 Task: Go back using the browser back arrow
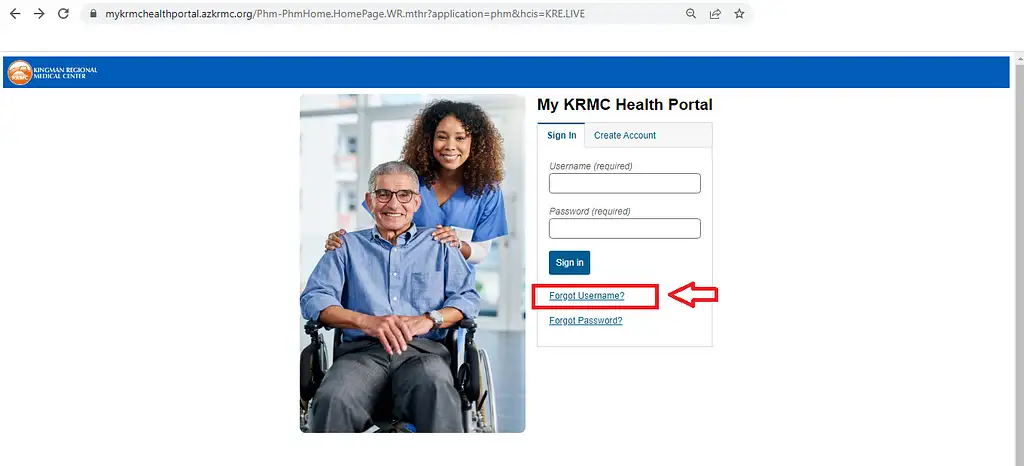point(15,14)
